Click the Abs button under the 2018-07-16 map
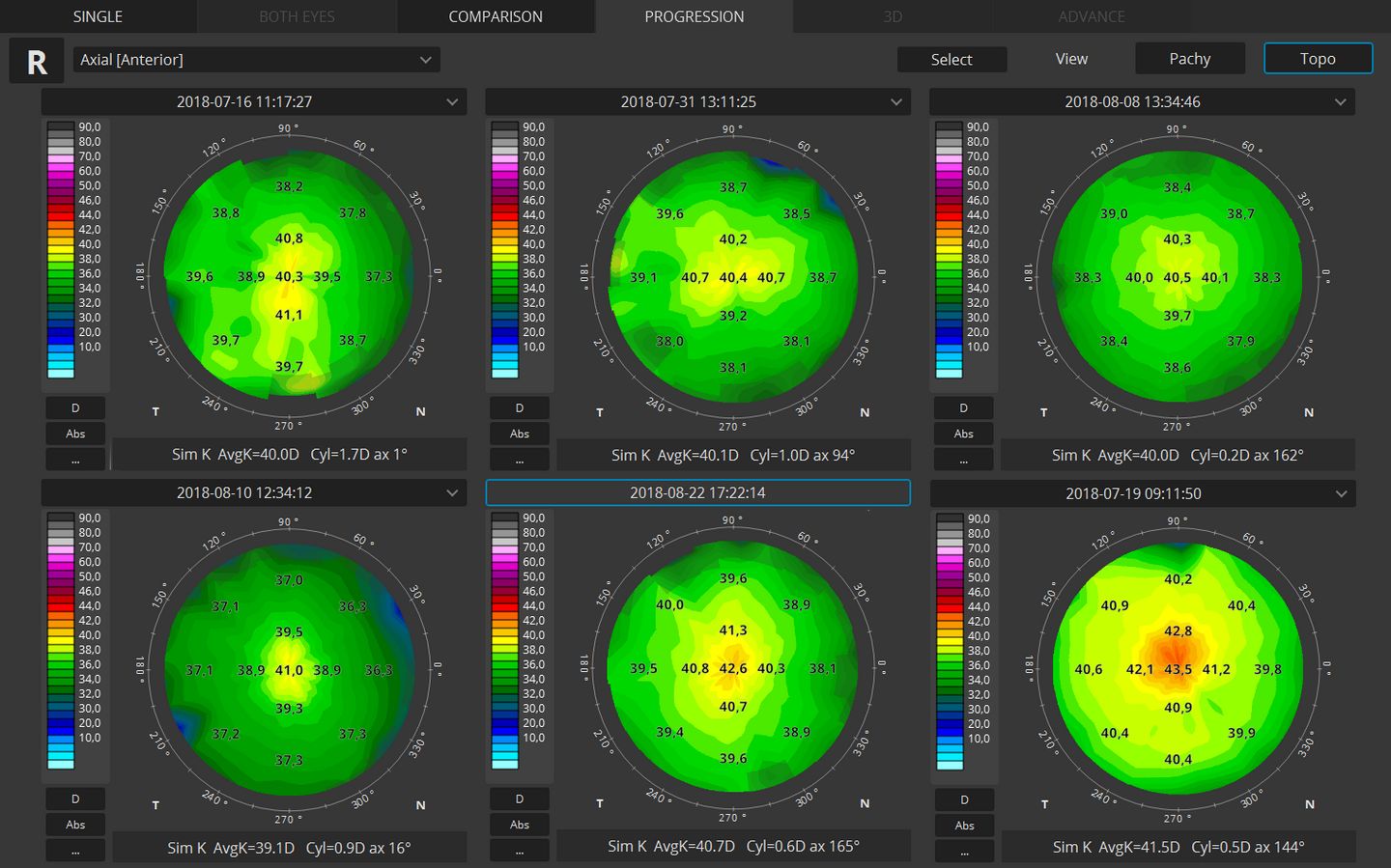The width and height of the screenshot is (1391, 868). [x=75, y=434]
